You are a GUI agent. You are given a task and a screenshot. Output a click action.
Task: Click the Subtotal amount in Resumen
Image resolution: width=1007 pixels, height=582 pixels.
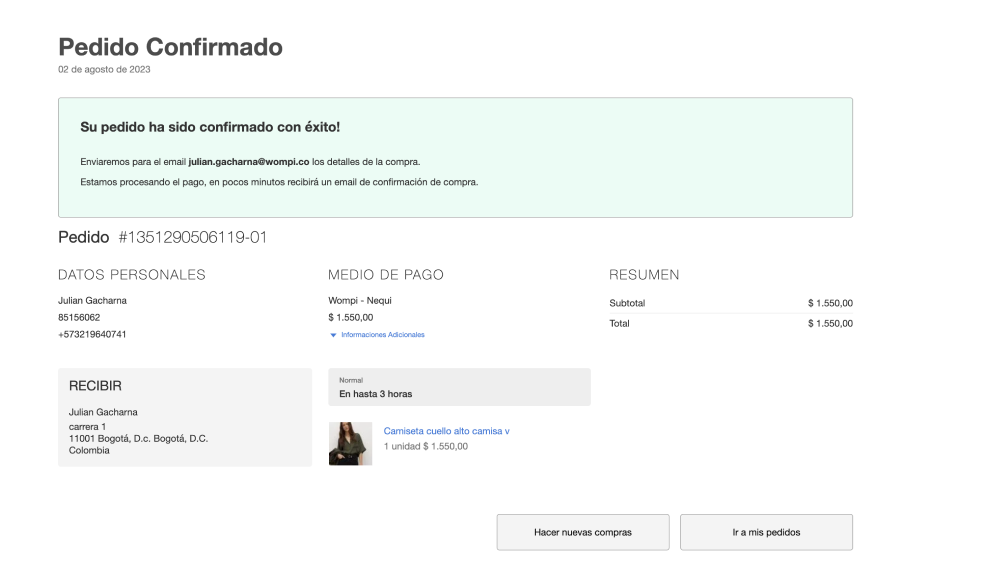coord(830,303)
